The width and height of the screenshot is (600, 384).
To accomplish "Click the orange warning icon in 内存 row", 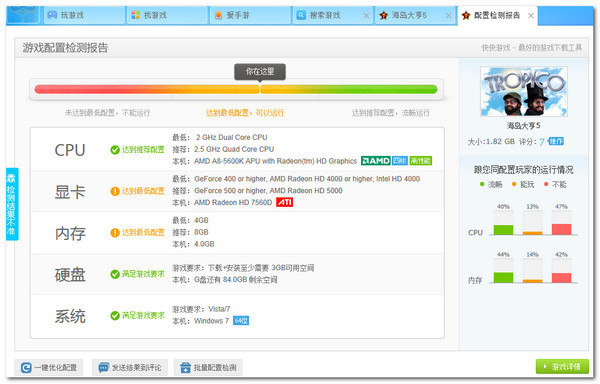I will click(115, 233).
